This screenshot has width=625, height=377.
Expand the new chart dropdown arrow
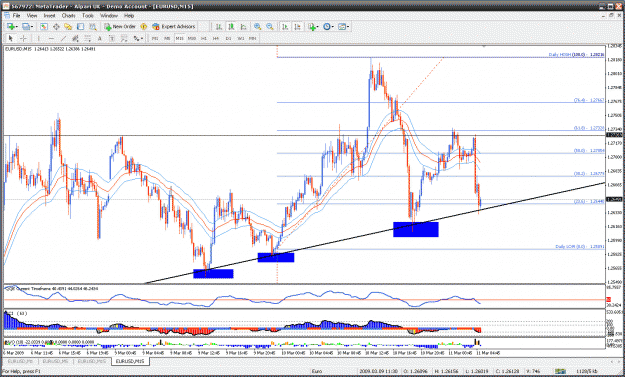click(x=16, y=27)
